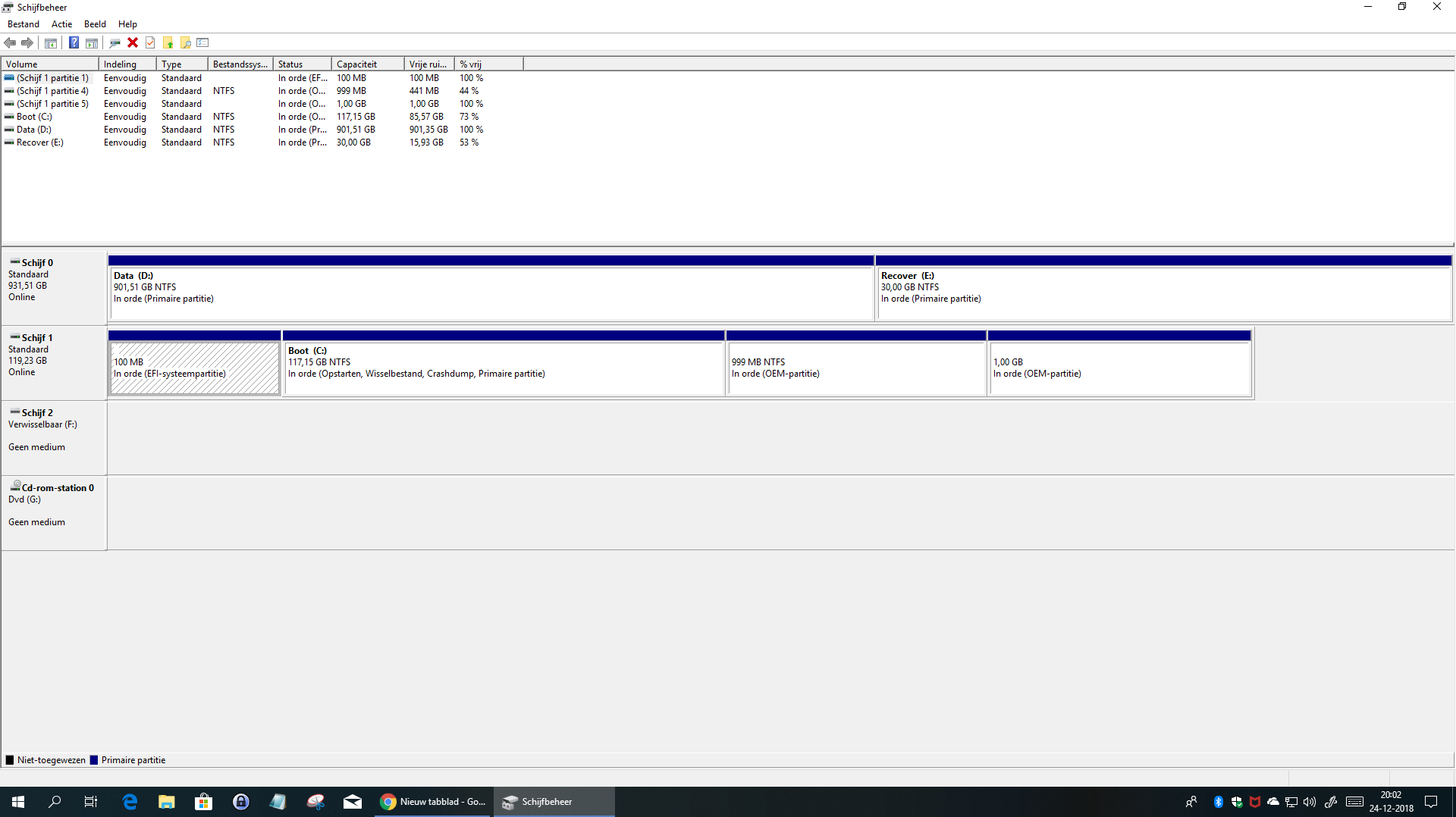The width and height of the screenshot is (1456, 817).
Task: Click the connect drive magnifier toolbar icon
Action: click(x=115, y=42)
